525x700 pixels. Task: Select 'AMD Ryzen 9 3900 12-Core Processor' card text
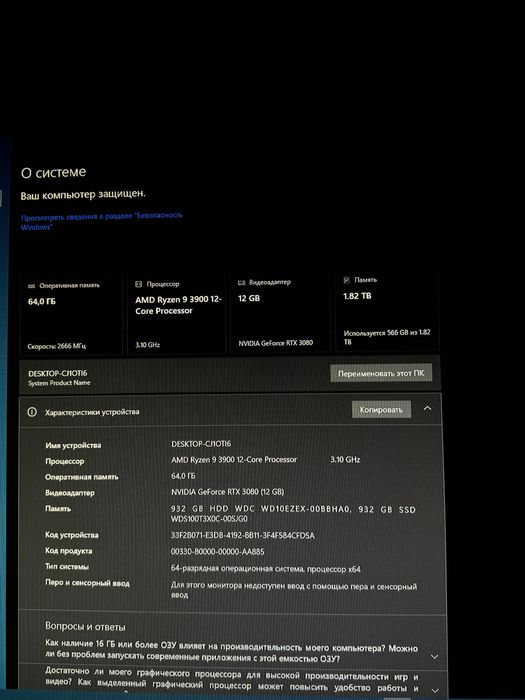click(179, 305)
